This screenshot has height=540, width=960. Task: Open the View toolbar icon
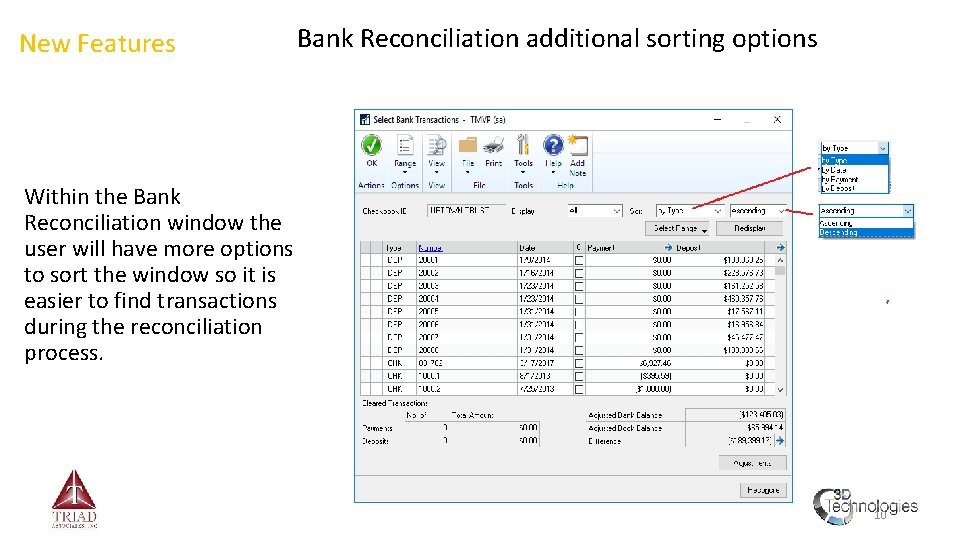(437, 146)
